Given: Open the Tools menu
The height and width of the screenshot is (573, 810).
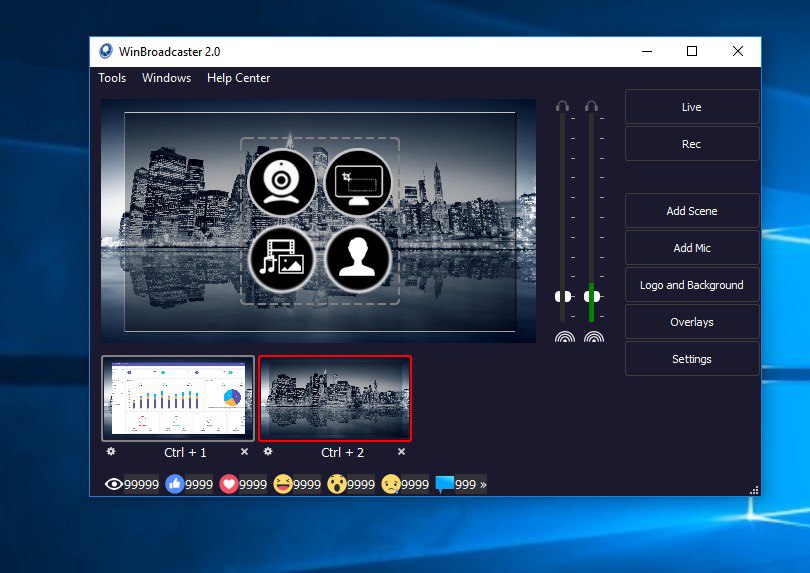Looking at the screenshot, I should click(112, 78).
